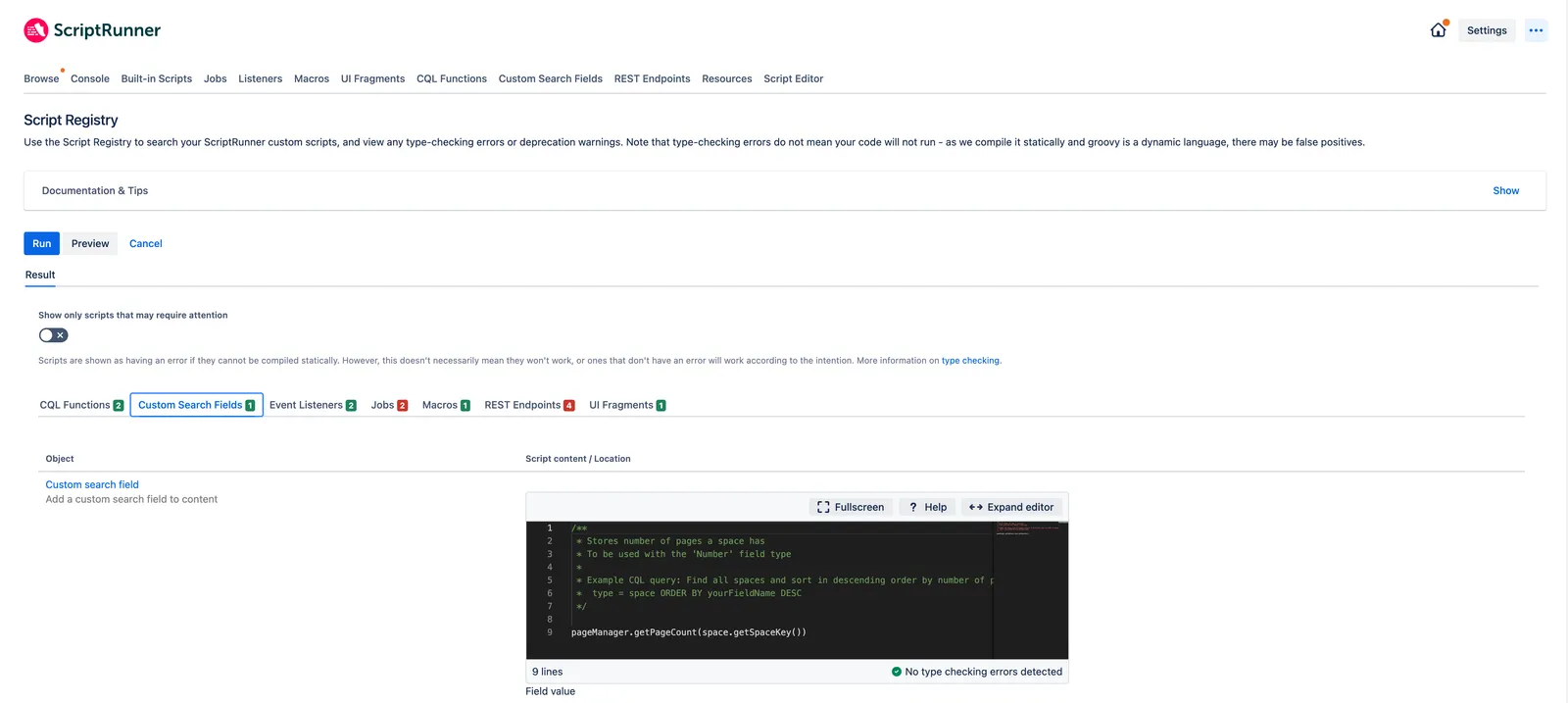Viewport: 1568px width, 703px height.
Task: Open the Script Editor
Action: tap(794, 78)
